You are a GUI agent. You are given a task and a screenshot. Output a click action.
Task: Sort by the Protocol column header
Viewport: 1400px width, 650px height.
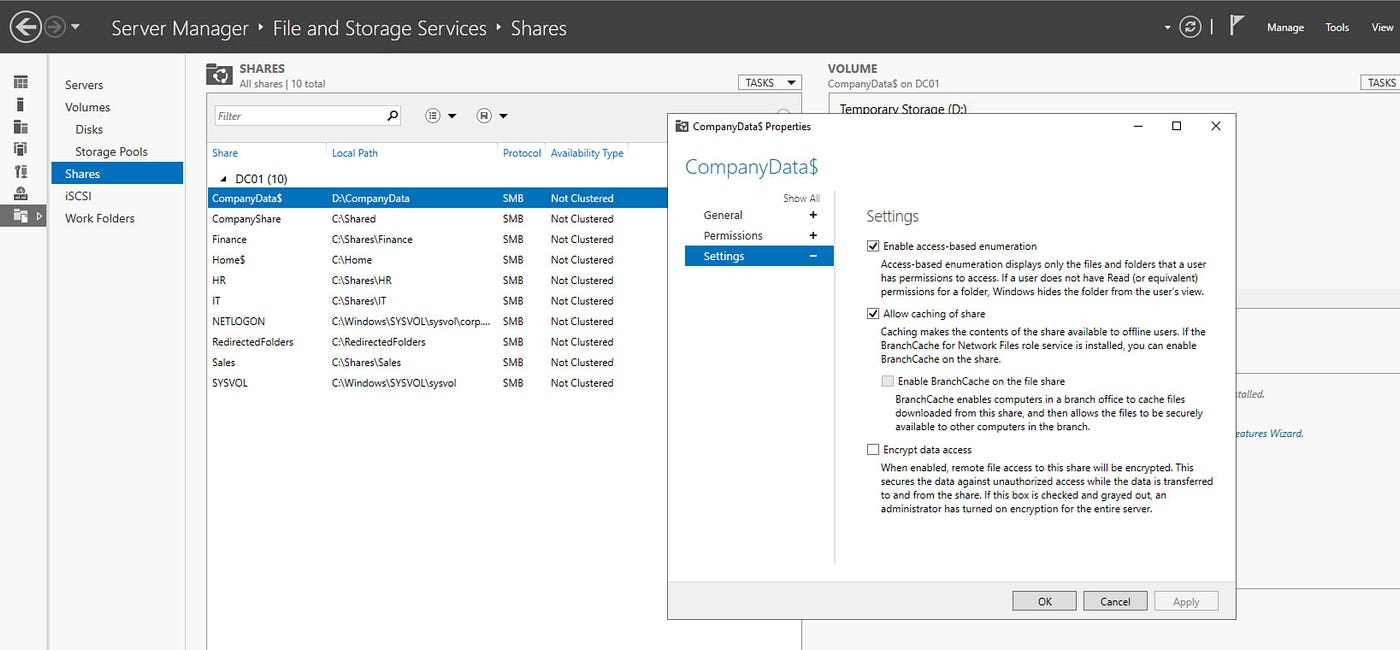522,153
